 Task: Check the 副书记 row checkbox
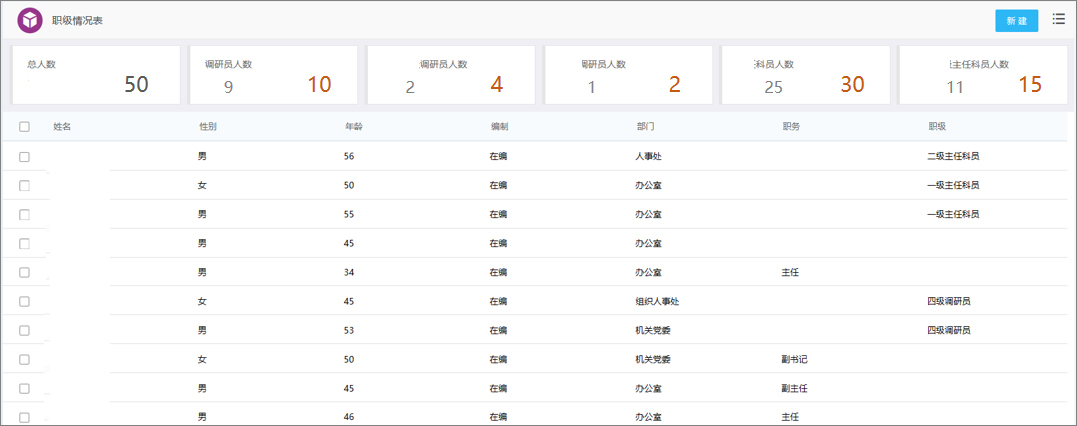[24, 359]
